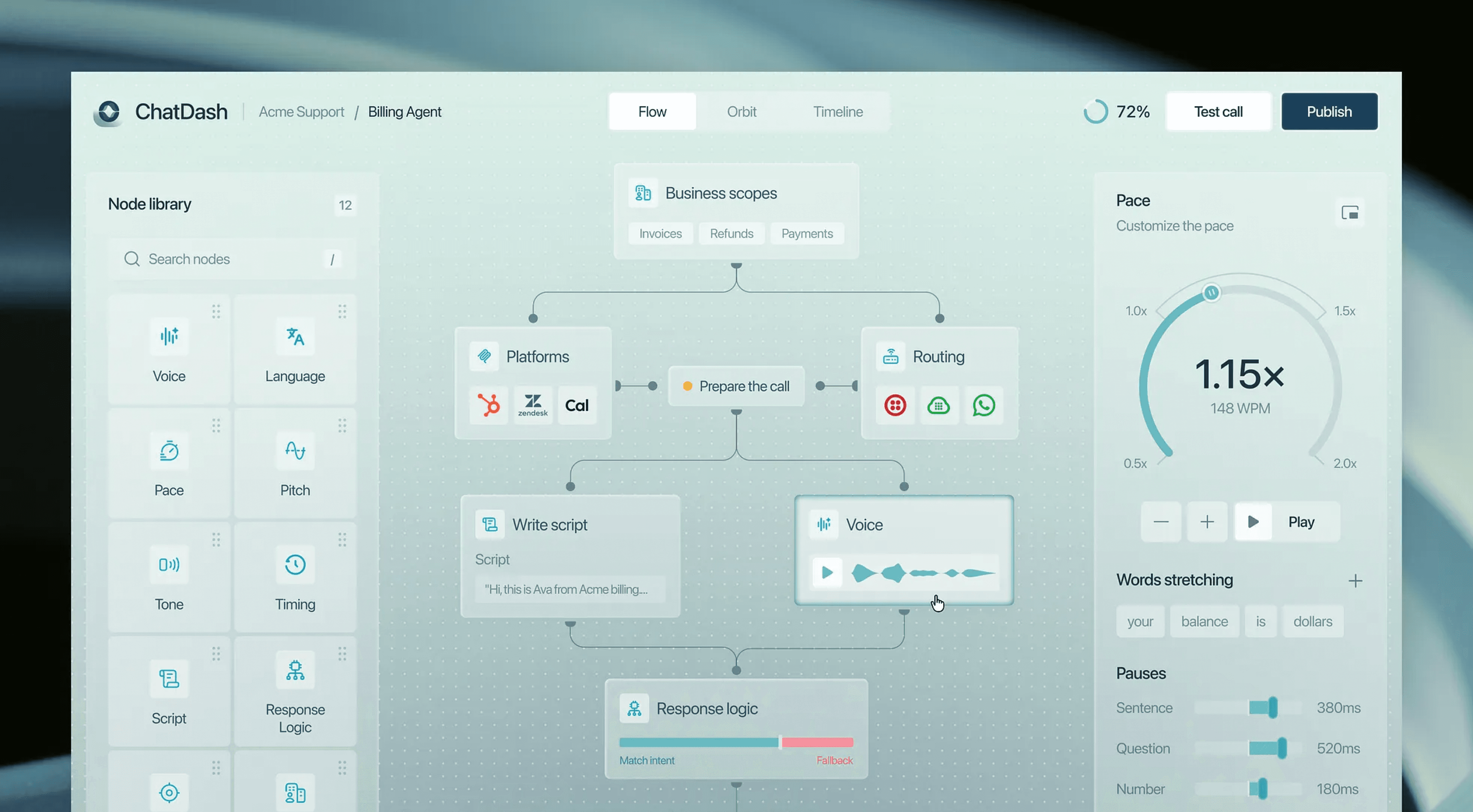
Task: Select the Language node card
Action: point(295,349)
